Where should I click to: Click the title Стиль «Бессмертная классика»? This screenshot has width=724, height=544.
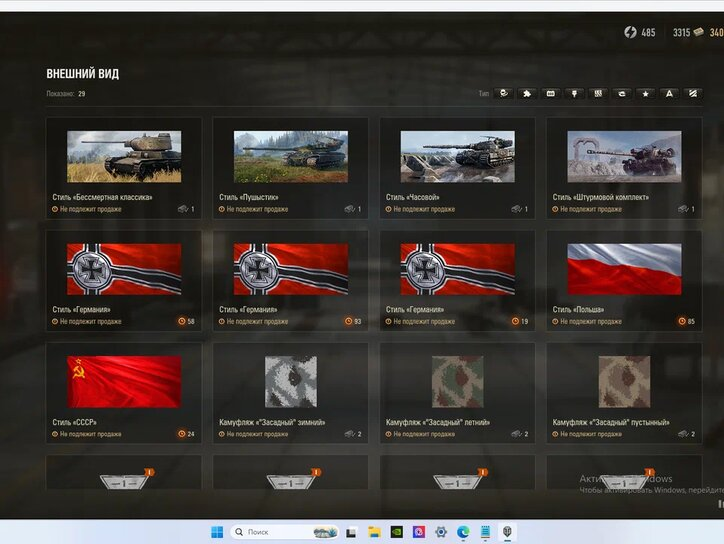click(103, 197)
